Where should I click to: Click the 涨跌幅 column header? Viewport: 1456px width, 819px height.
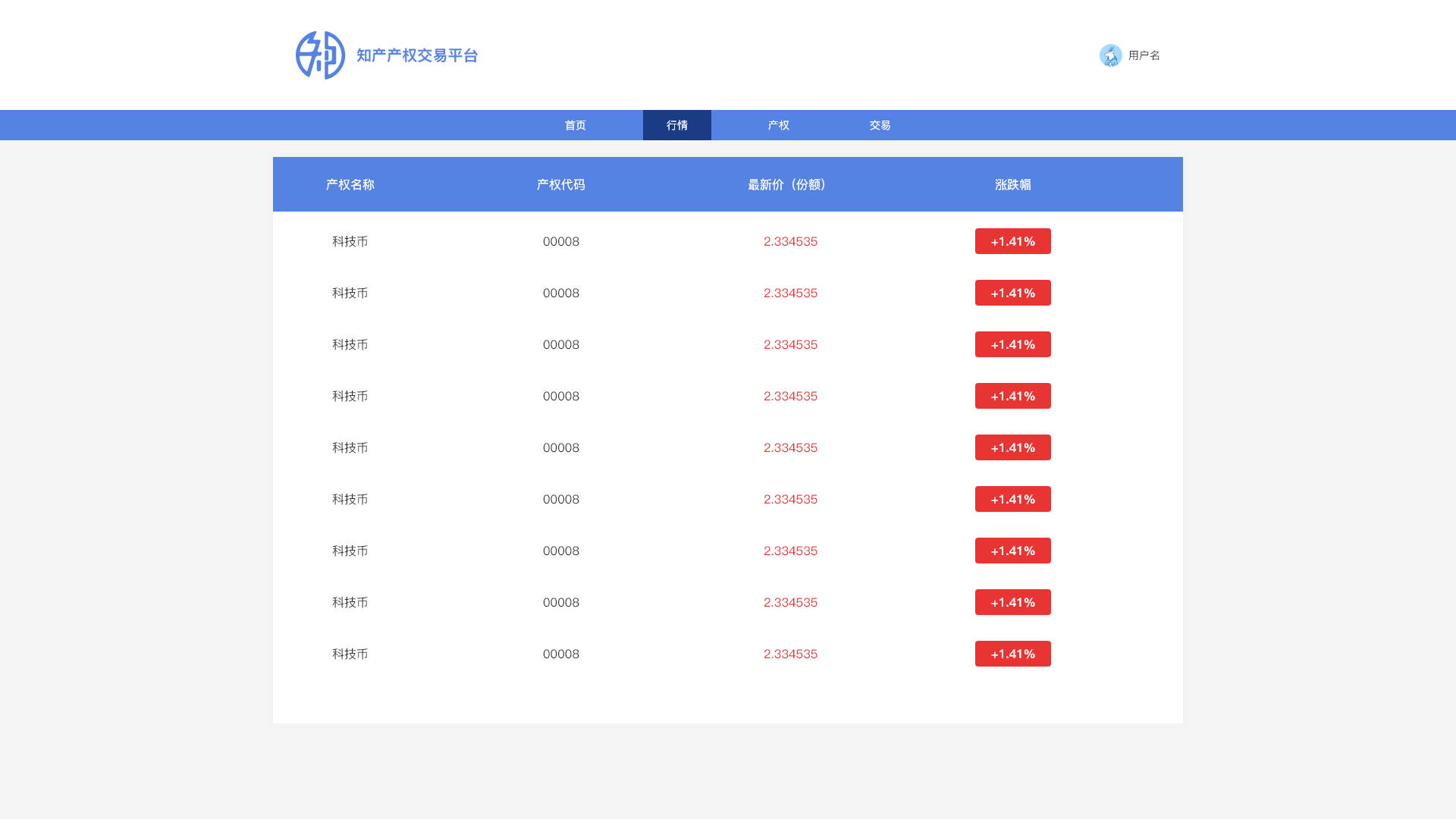(x=1012, y=184)
